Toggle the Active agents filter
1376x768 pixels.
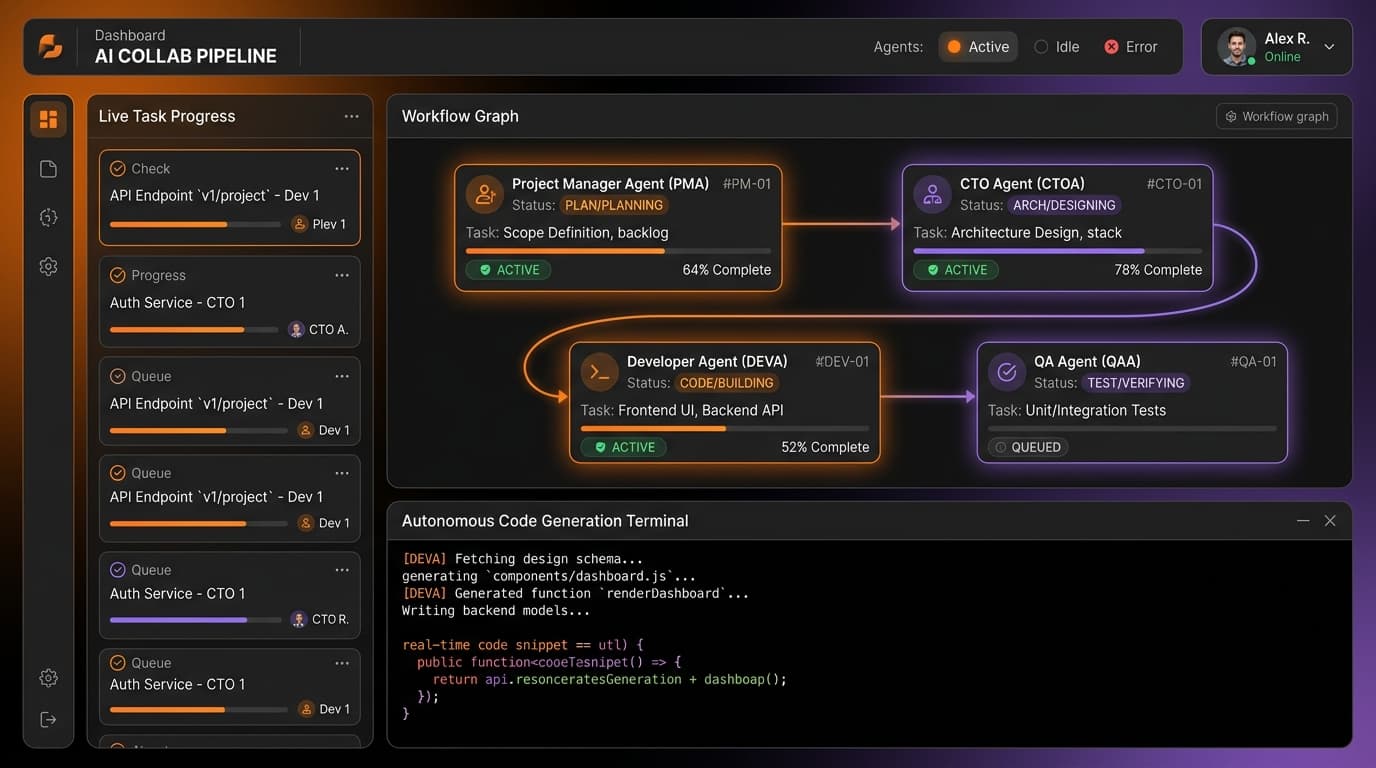[978, 47]
